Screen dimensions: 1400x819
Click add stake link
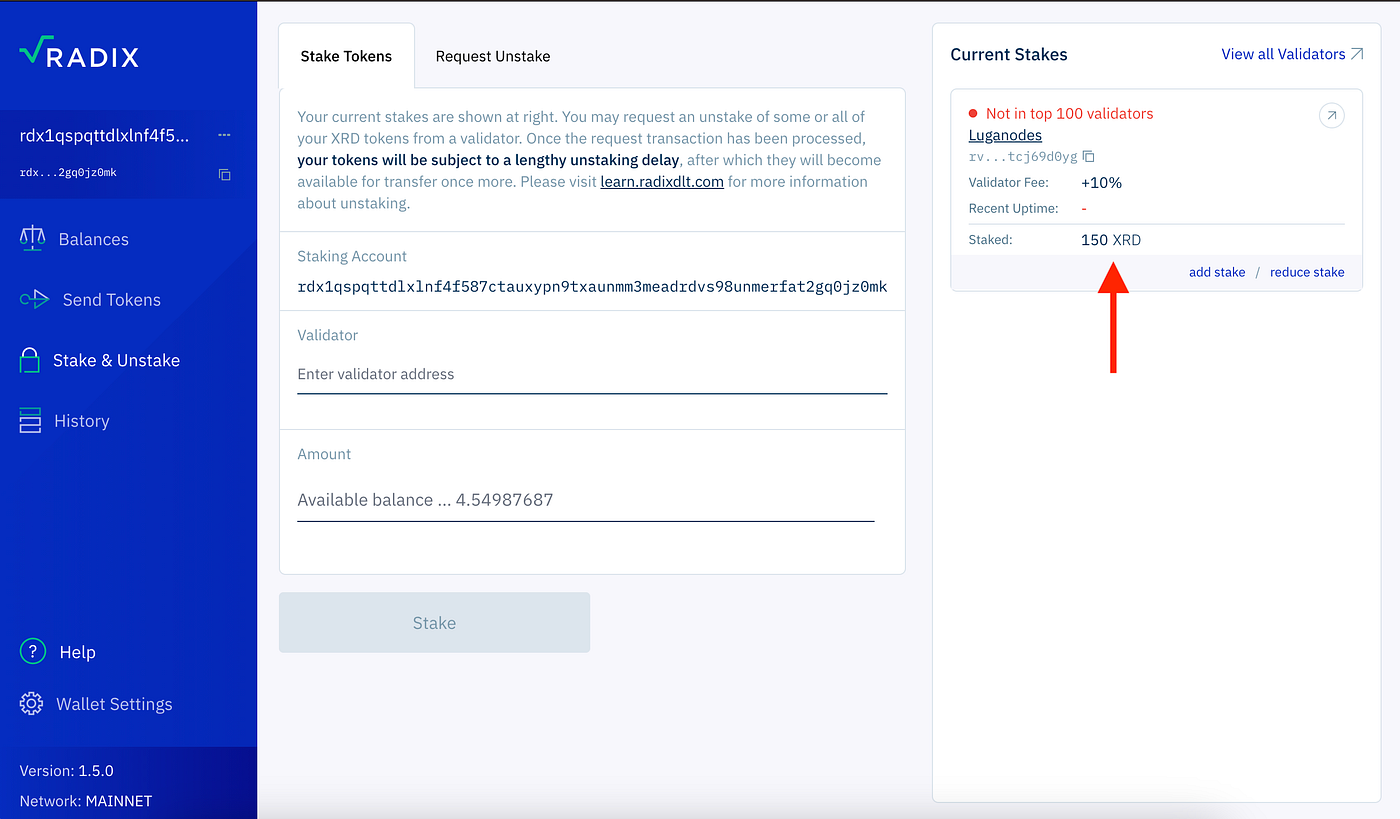1217,272
